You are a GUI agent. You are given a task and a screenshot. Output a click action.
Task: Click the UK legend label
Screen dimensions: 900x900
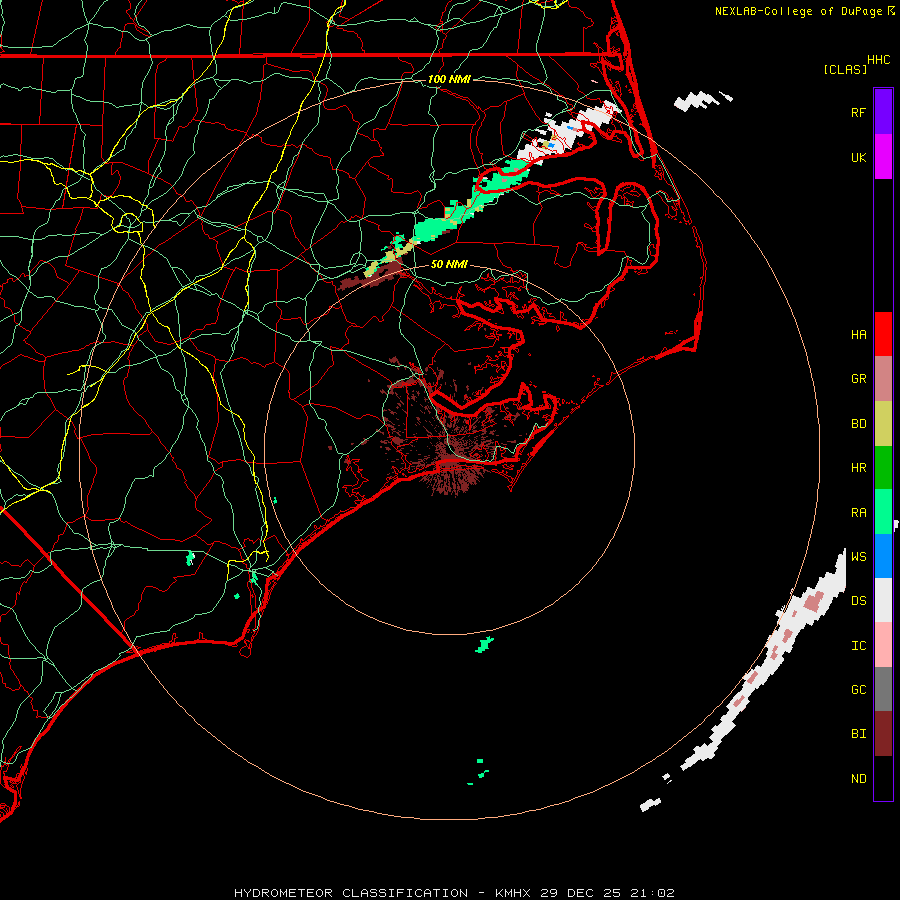pos(858,157)
